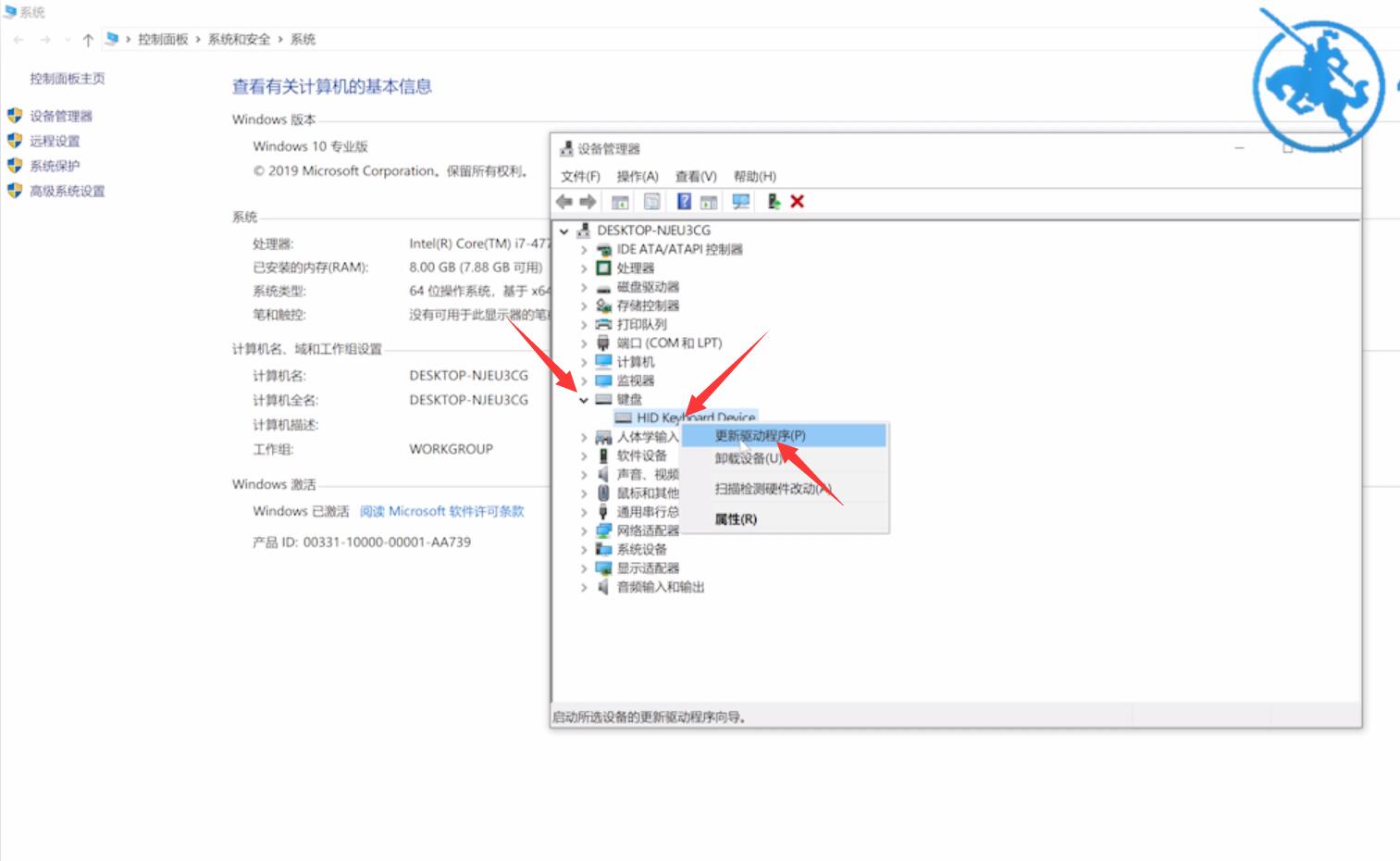Expand the 打印队列 node
Image resolution: width=1400 pixels, height=861 pixels.
click(584, 325)
